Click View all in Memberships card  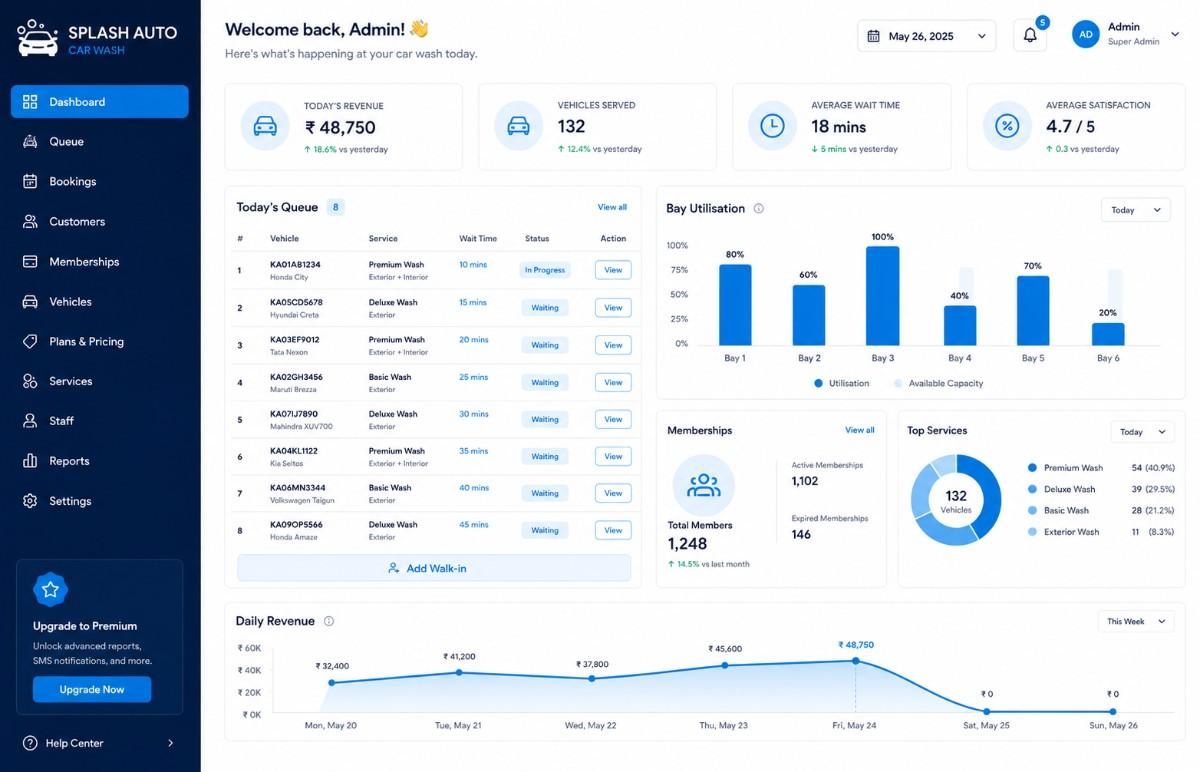click(x=860, y=430)
